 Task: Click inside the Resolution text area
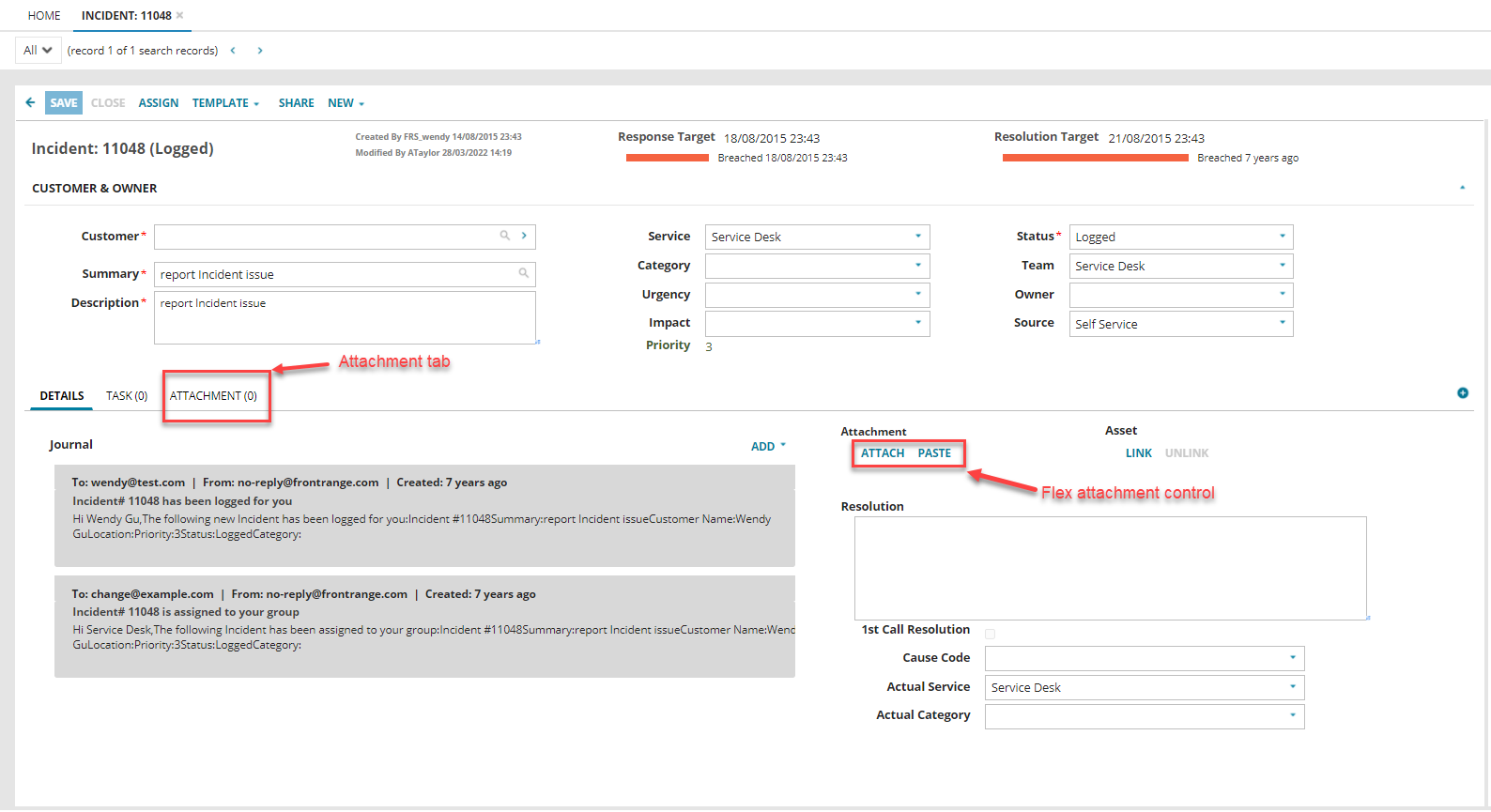pos(1110,568)
